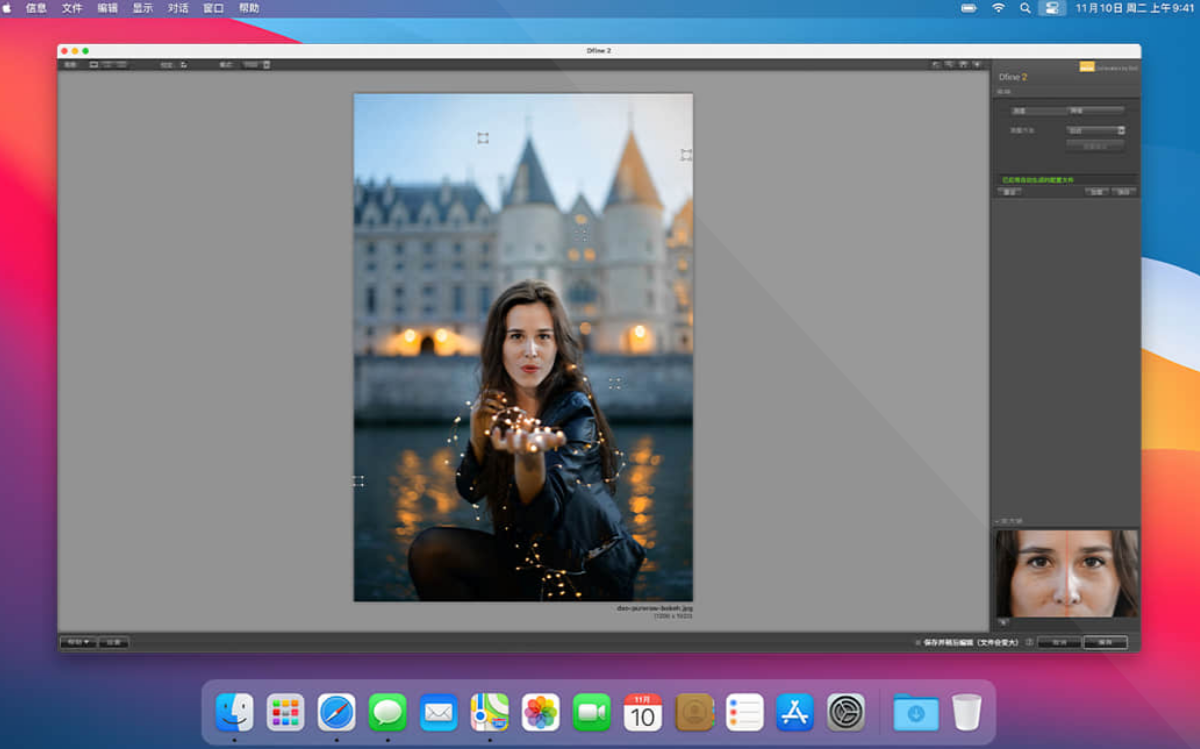
Task: Open the measurement method dropdown
Action: (x=1095, y=130)
